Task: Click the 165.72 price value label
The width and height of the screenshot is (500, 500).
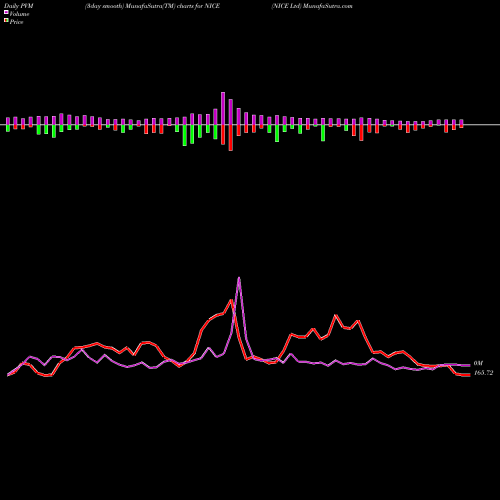Action: 483,373
